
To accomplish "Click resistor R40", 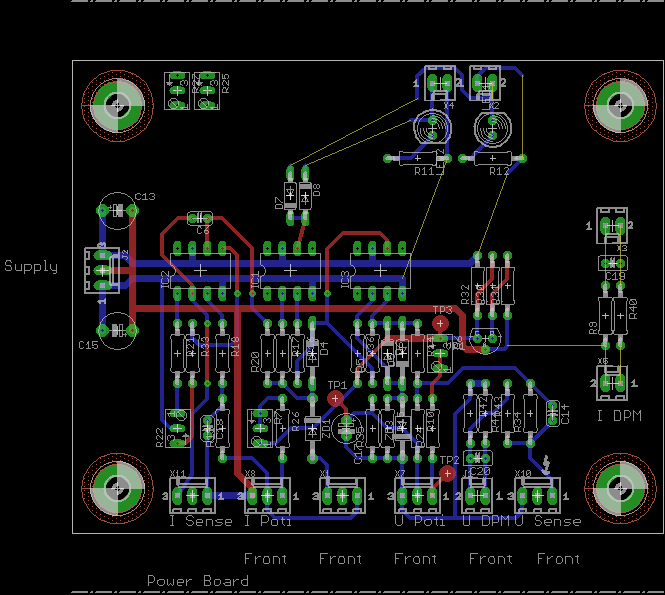I will [x=620, y=316].
